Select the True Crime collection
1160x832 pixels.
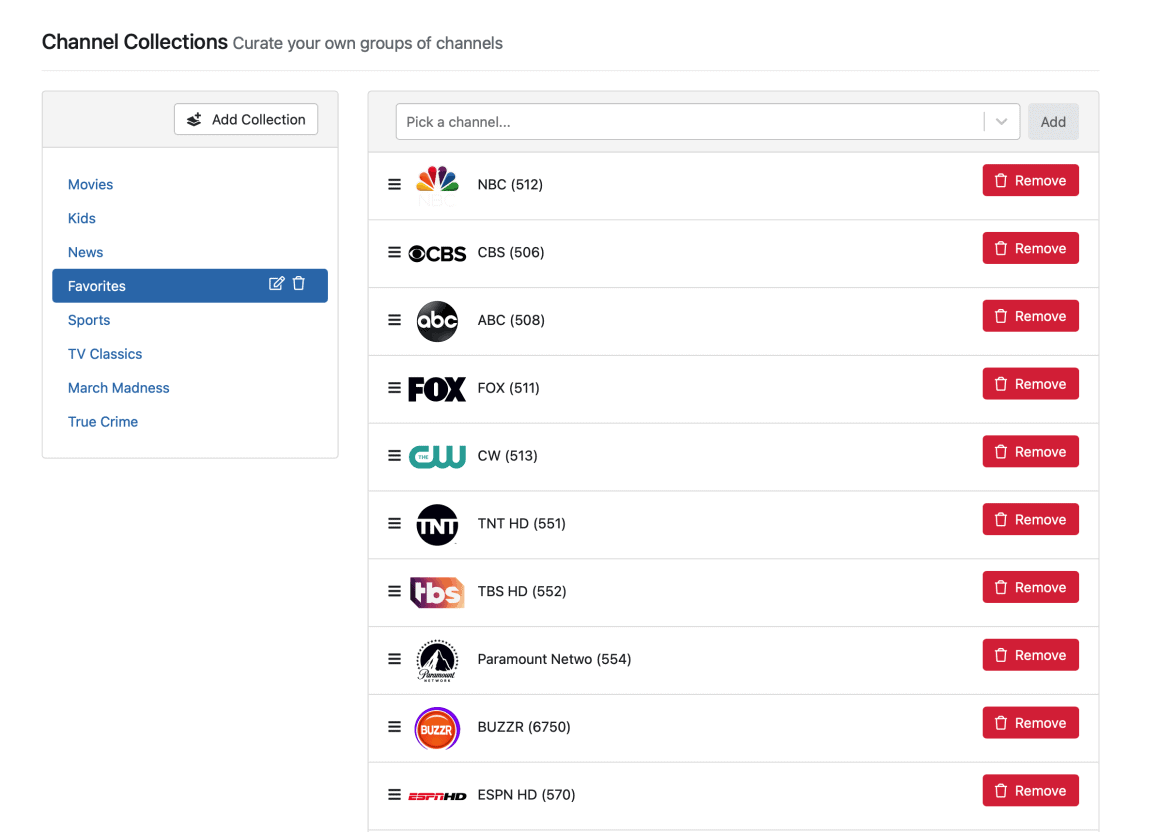(x=103, y=421)
